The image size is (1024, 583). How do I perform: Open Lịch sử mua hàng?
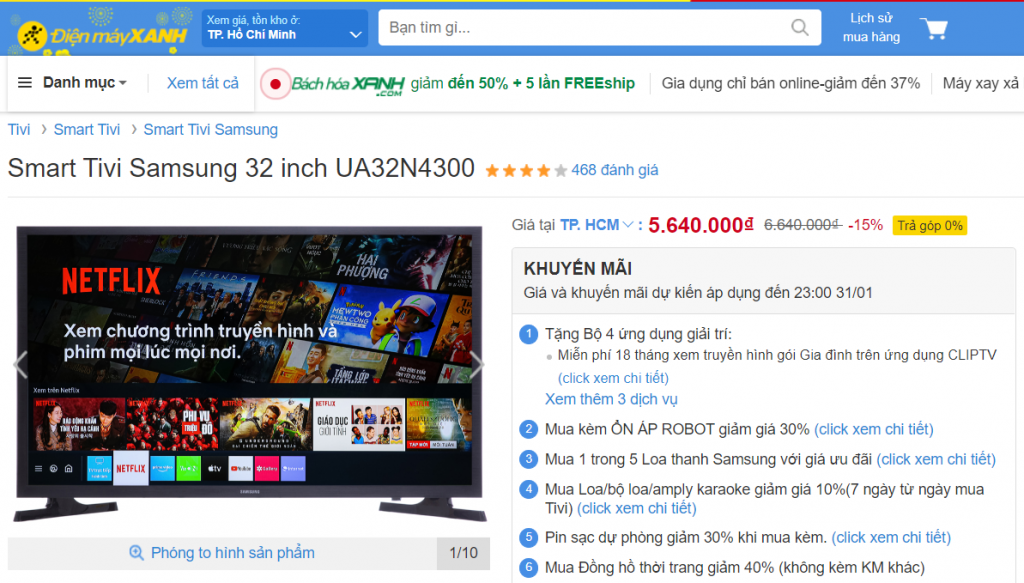(x=871, y=27)
